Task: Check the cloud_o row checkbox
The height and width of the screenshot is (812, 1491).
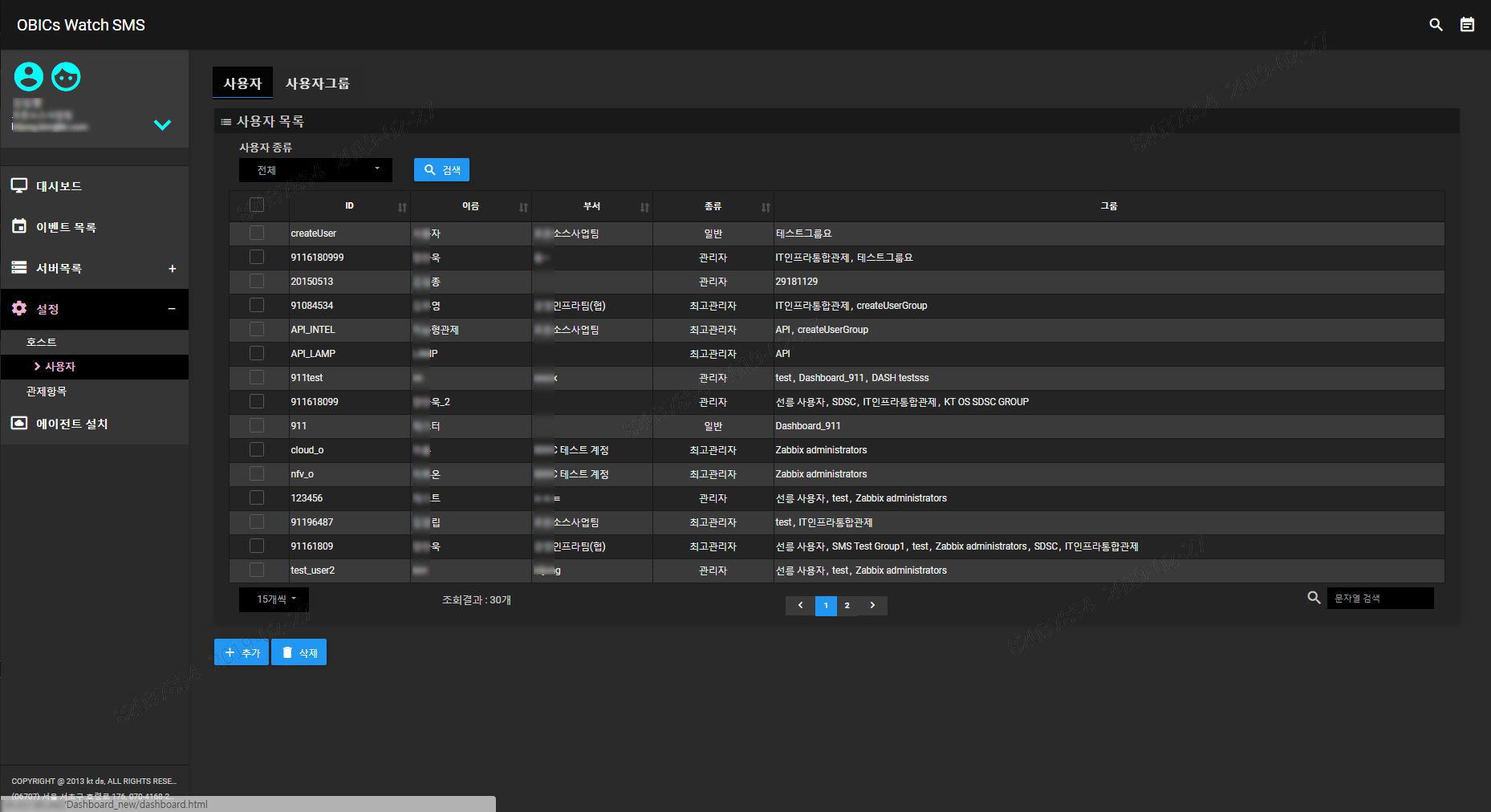Action: 257,449
